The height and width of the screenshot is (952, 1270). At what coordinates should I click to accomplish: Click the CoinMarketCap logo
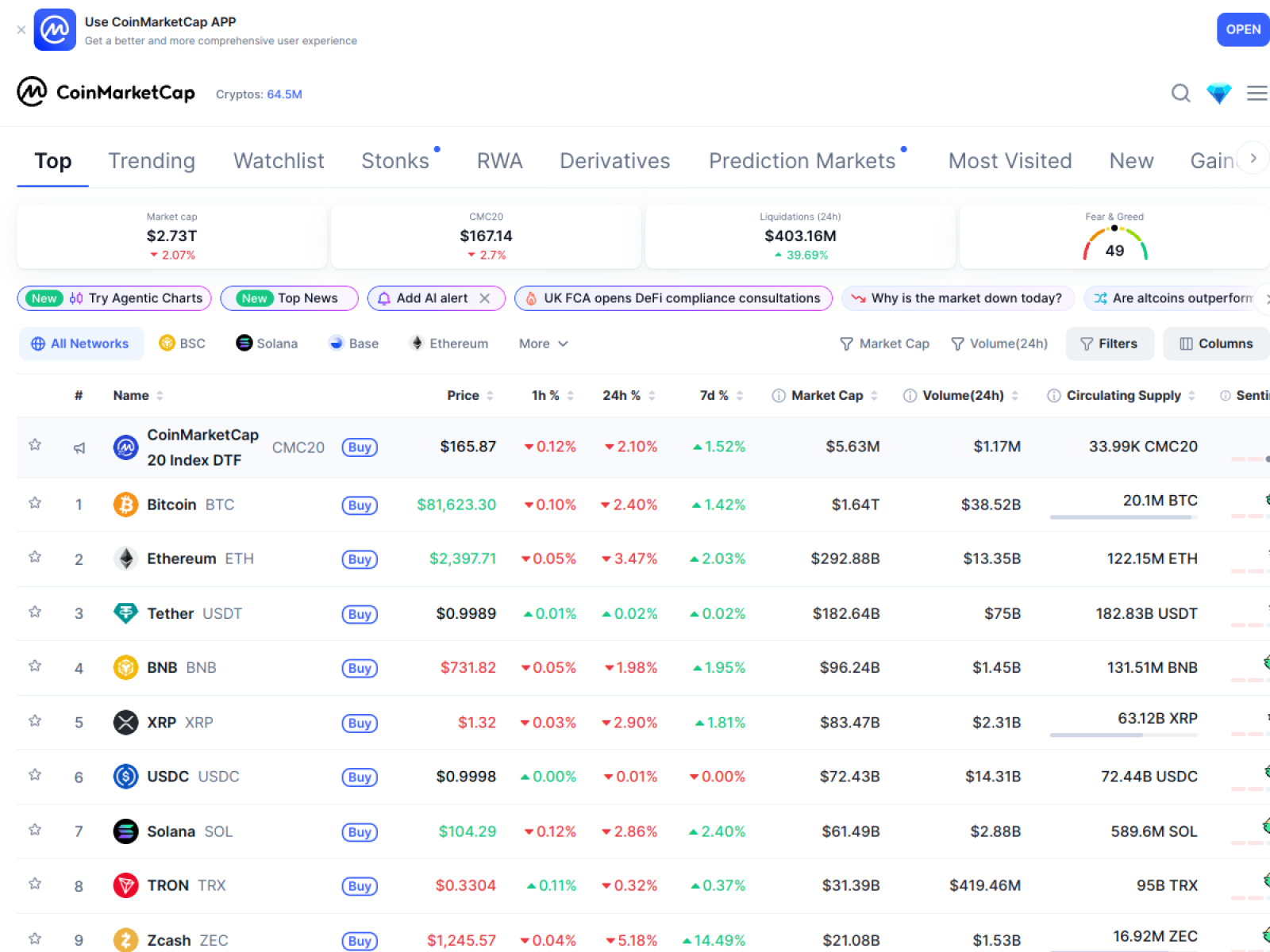tap(106, 92)
